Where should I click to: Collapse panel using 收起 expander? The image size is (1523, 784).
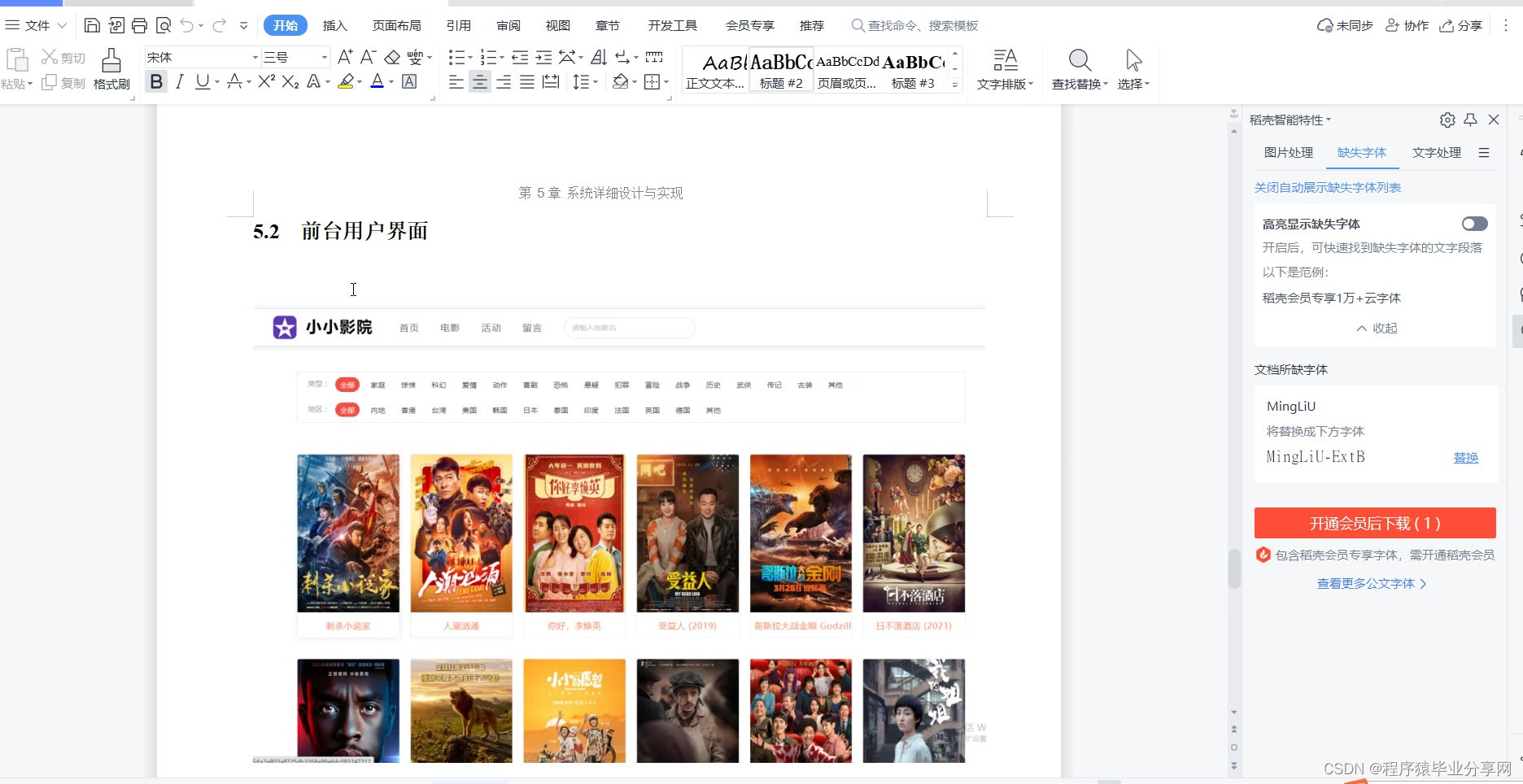1377,329
